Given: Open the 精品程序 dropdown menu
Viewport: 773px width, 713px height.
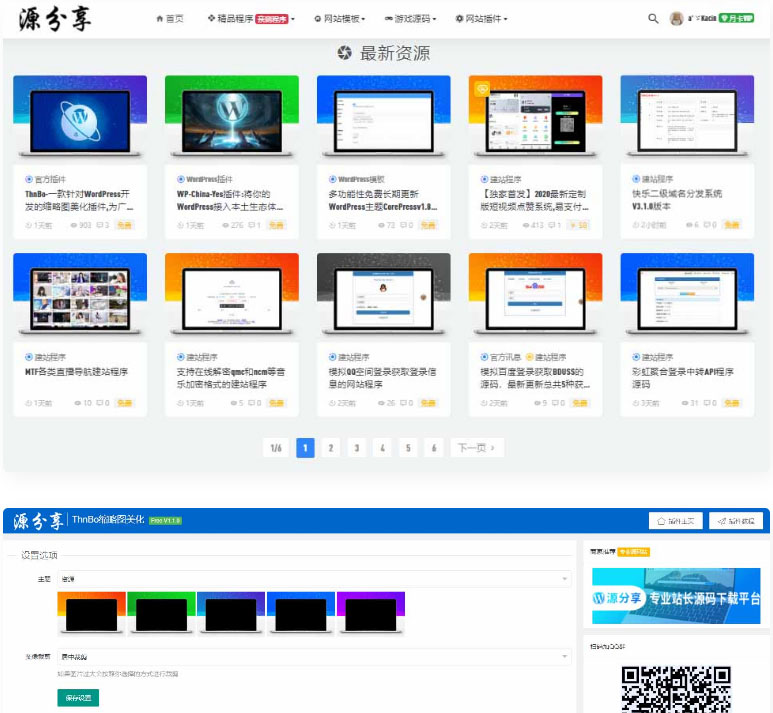Looking at the screenshot, I should coord(250,18).
